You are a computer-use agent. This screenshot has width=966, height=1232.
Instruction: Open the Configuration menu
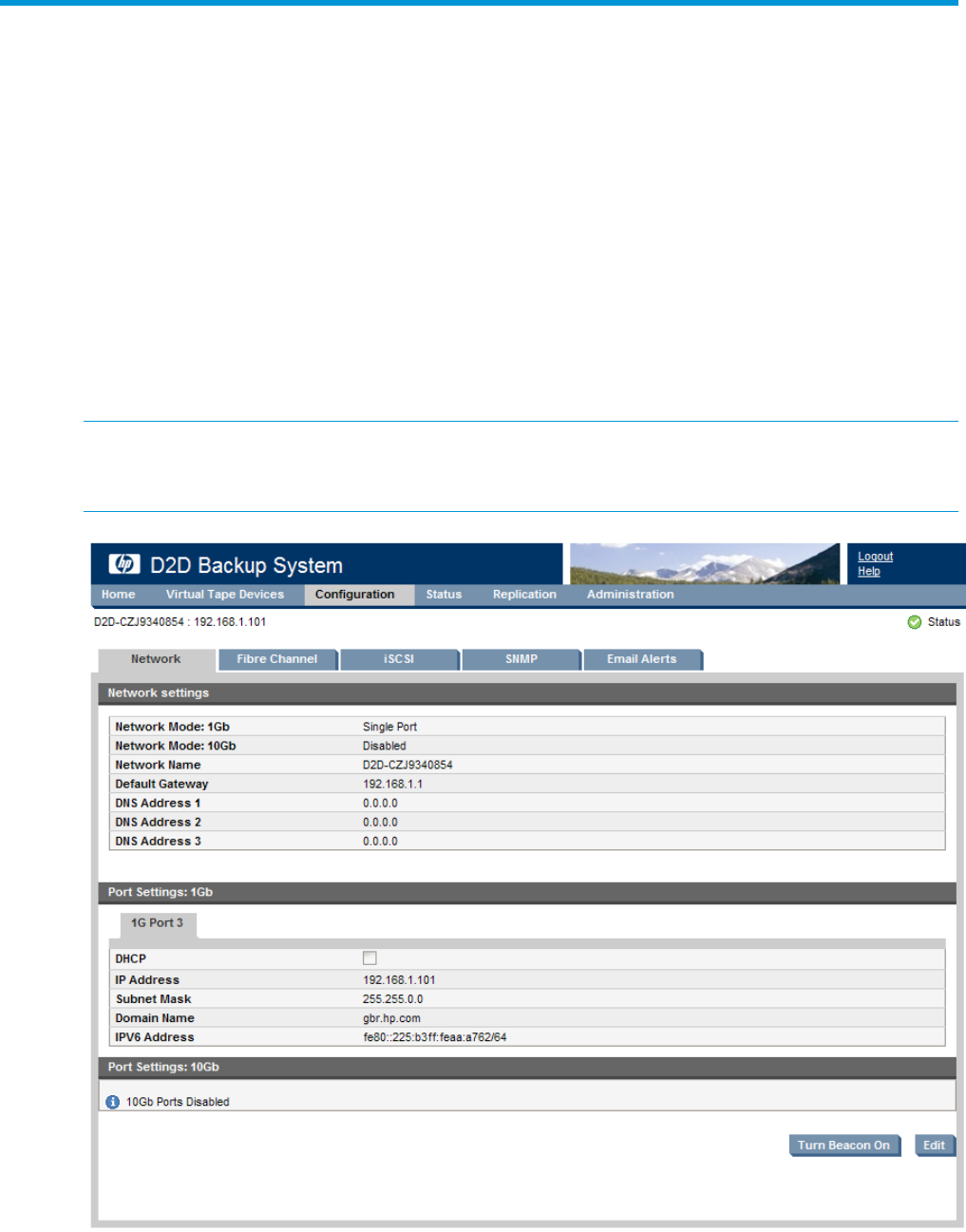coord(355,595)
